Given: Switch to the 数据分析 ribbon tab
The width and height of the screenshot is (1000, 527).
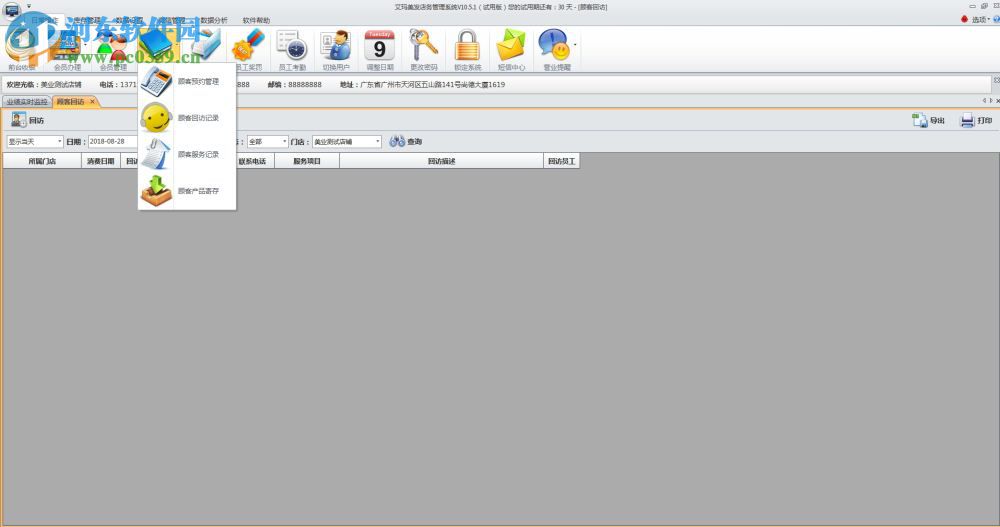Looking at the screenshot, I should 214,20.
